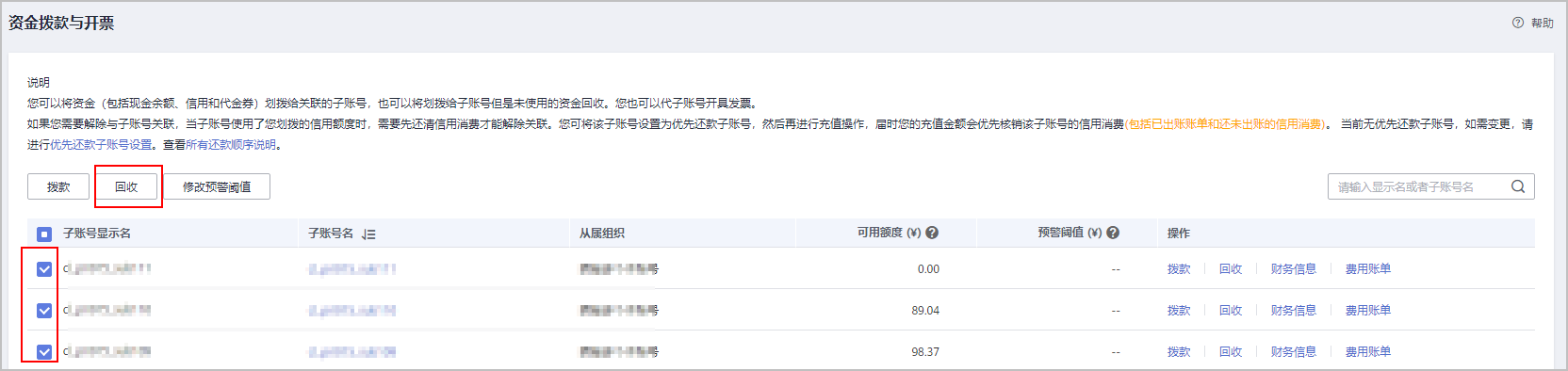Uncheck the second sub-account row checkbox
Viewport: 1568px width, 371px height.
pyautogui.click(x=44, y=311)
